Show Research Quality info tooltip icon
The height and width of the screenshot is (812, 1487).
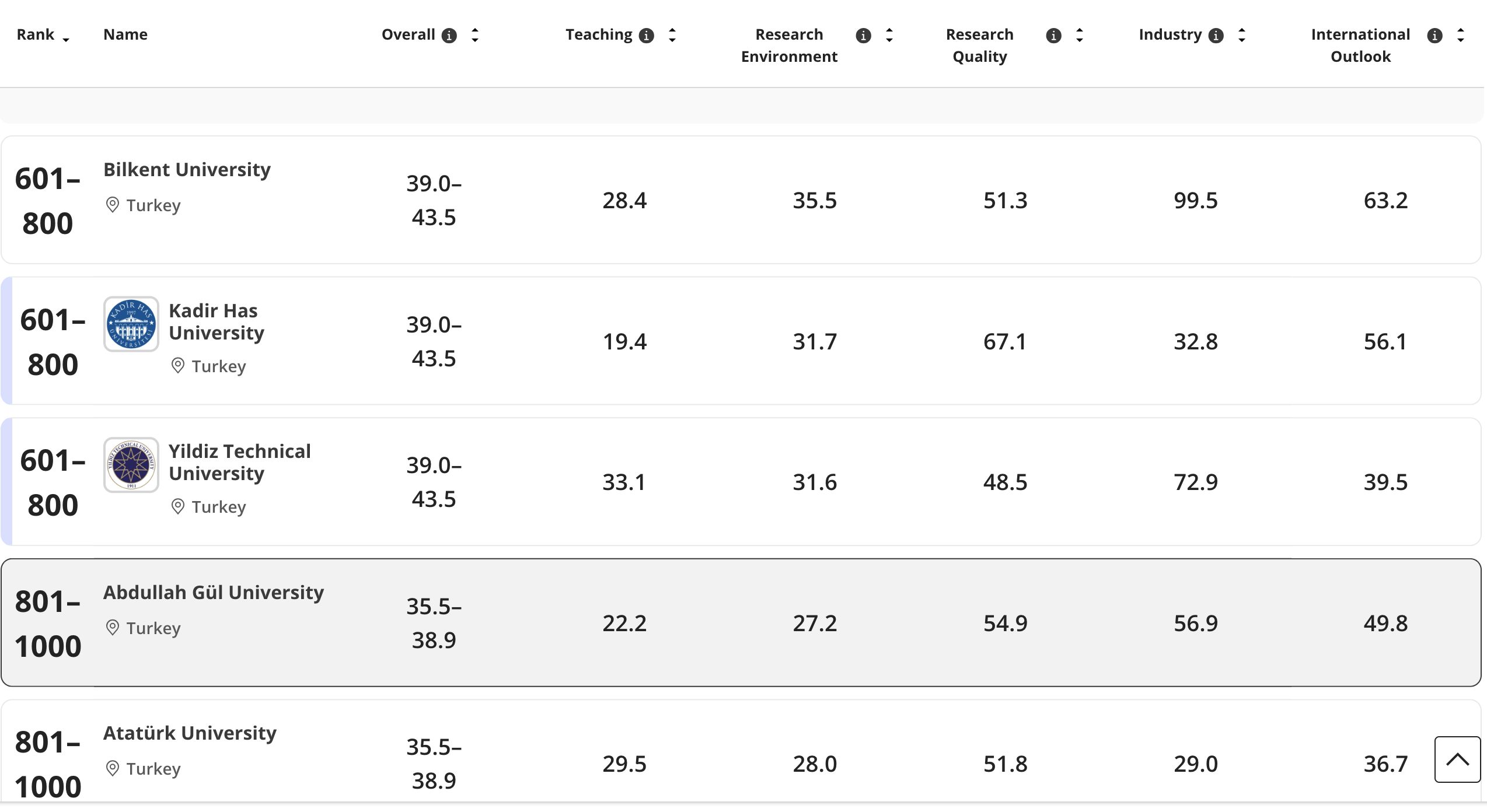coord(1053,36)
